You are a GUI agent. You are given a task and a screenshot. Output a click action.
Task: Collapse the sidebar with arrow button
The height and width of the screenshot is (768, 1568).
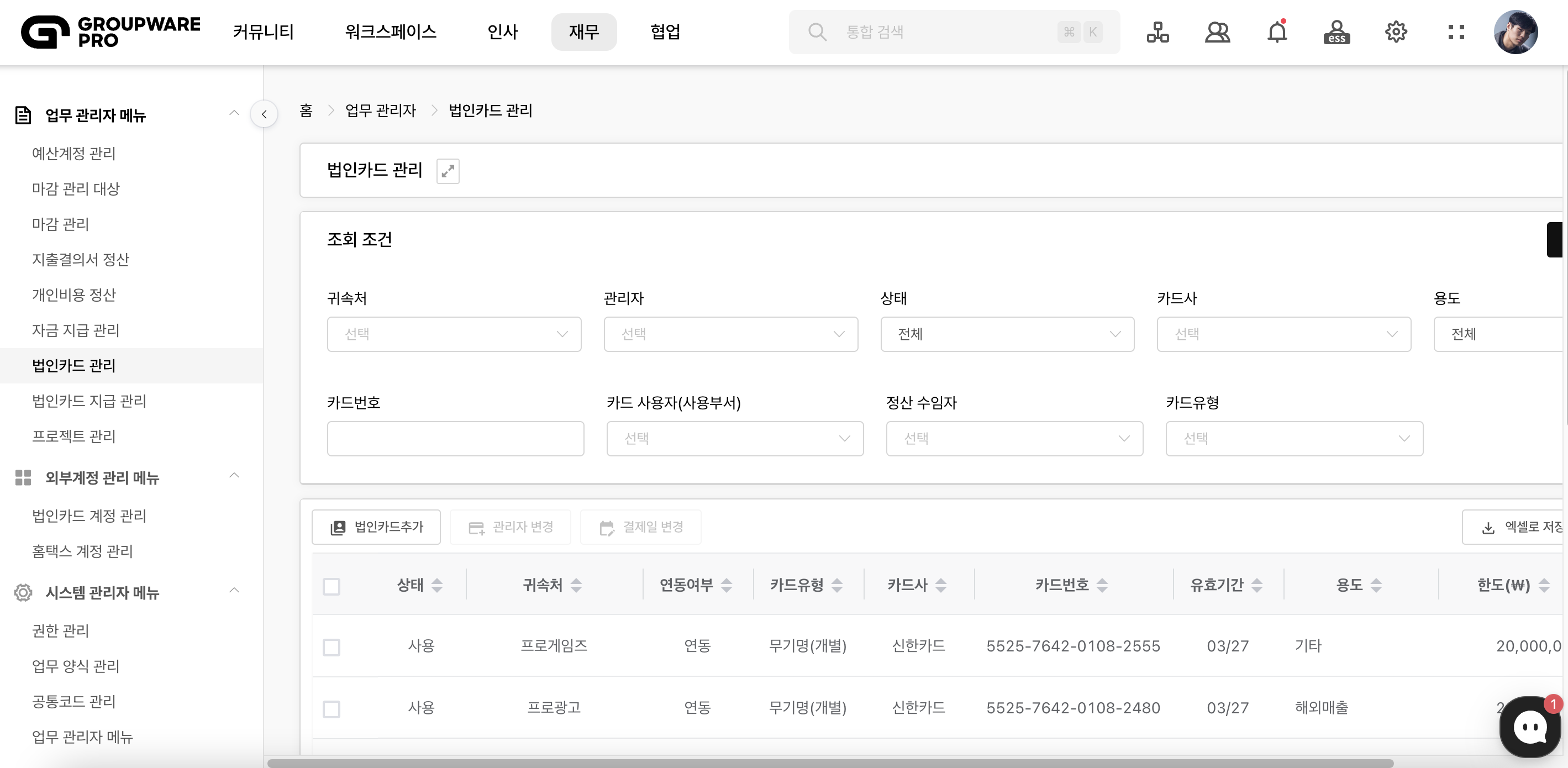pyautogui.click(x=264, y=114)
